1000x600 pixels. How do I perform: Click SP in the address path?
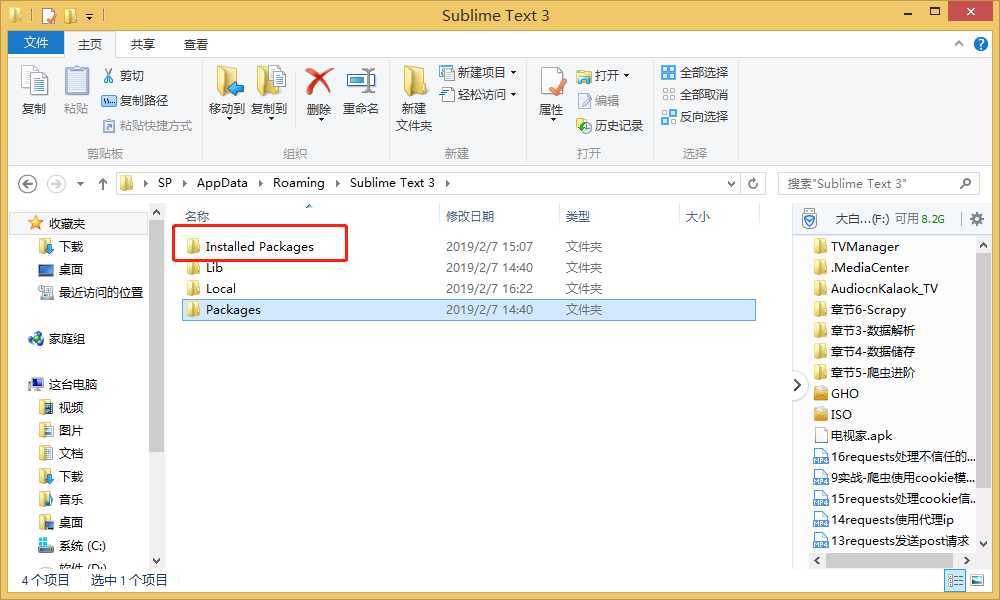click(165, 183)
